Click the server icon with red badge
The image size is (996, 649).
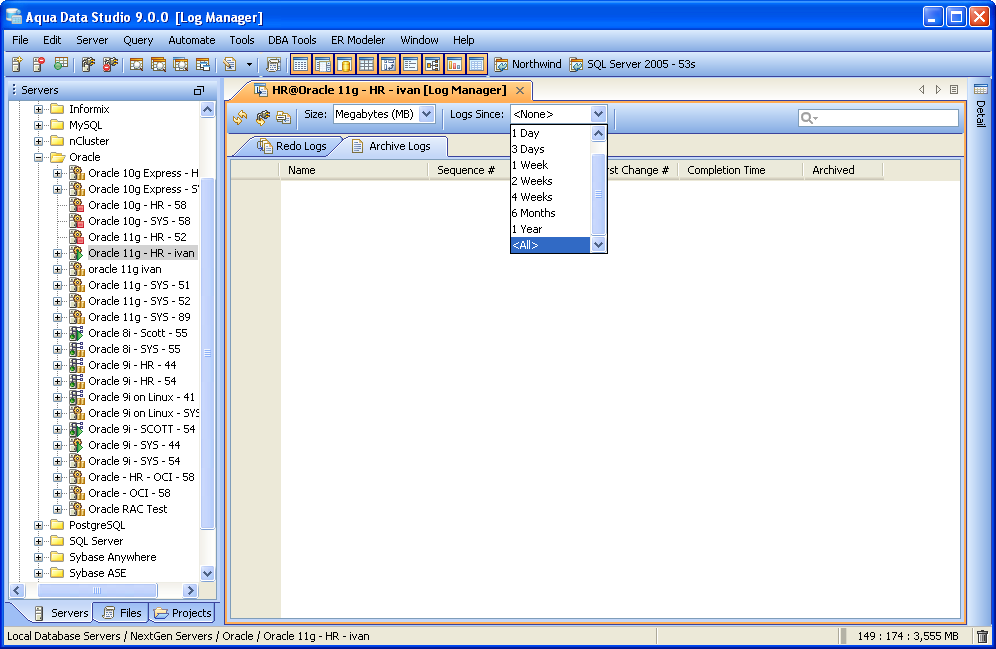coord(39,64)
